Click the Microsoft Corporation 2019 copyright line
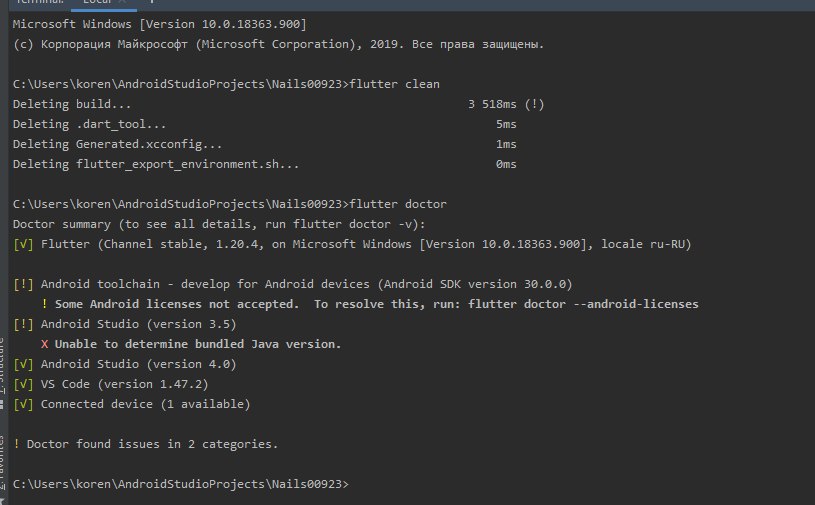 (x=278, y=44)
